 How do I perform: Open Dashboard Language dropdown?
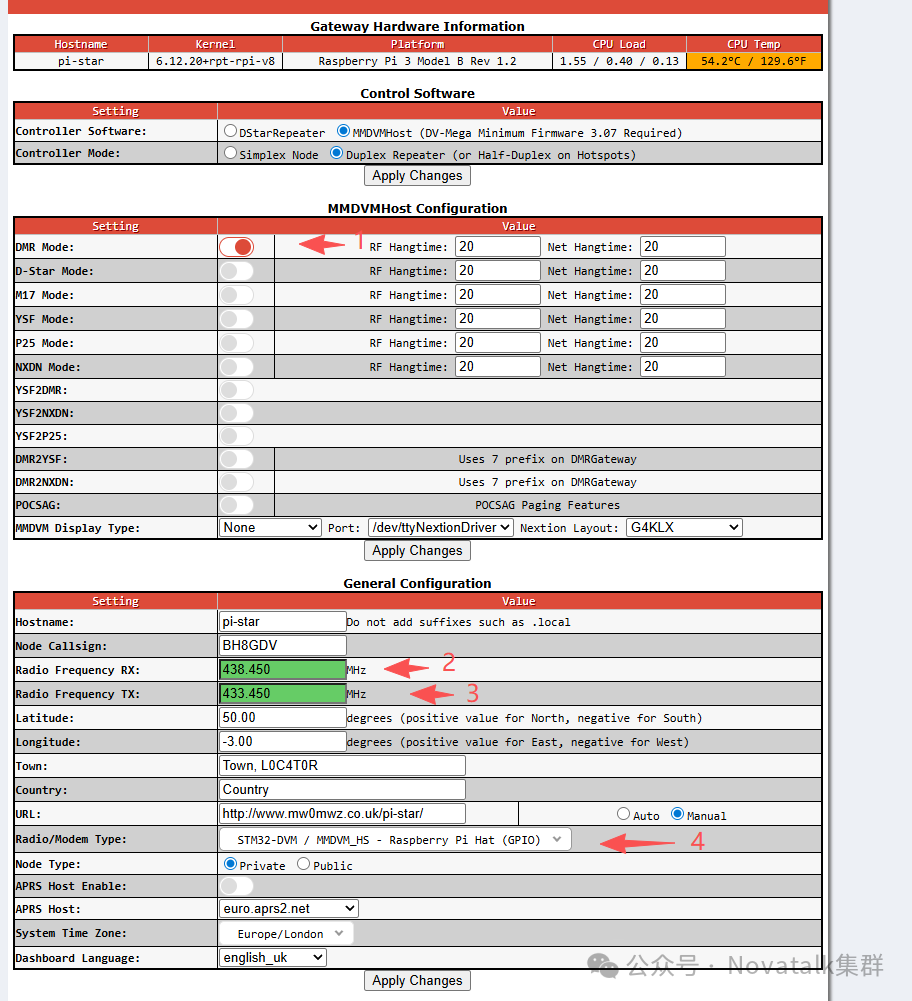(273, 958)
